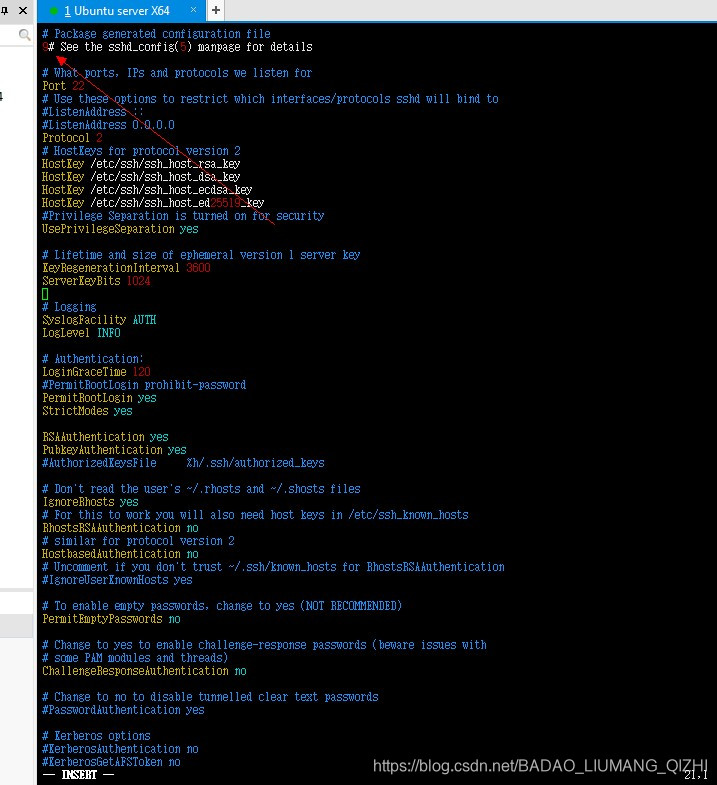Screen dimensions: 717x785
Task: Click "IgnoreRhosts yes" line
Action: coord(90,502)
